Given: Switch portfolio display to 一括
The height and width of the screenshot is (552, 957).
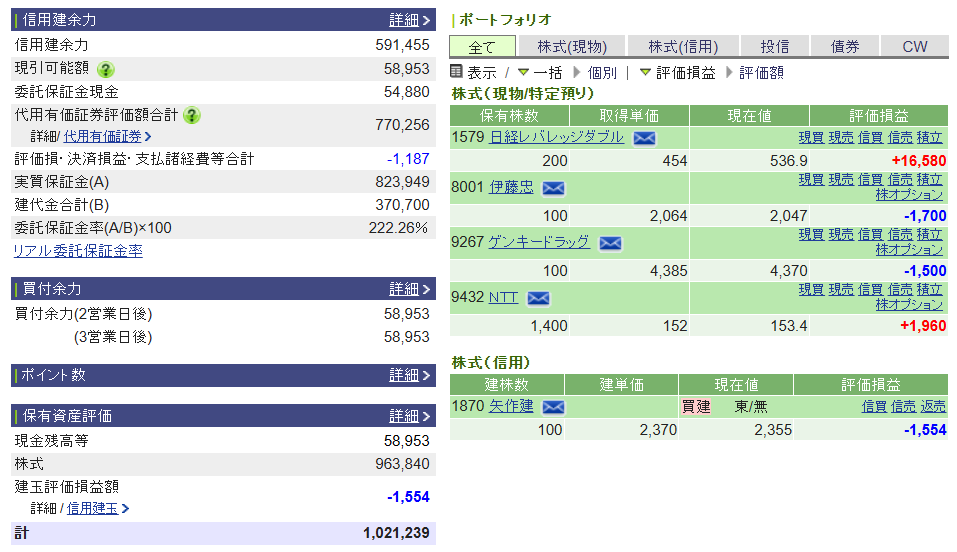Looking at the screenshot, I should click(x=547, y=73).
